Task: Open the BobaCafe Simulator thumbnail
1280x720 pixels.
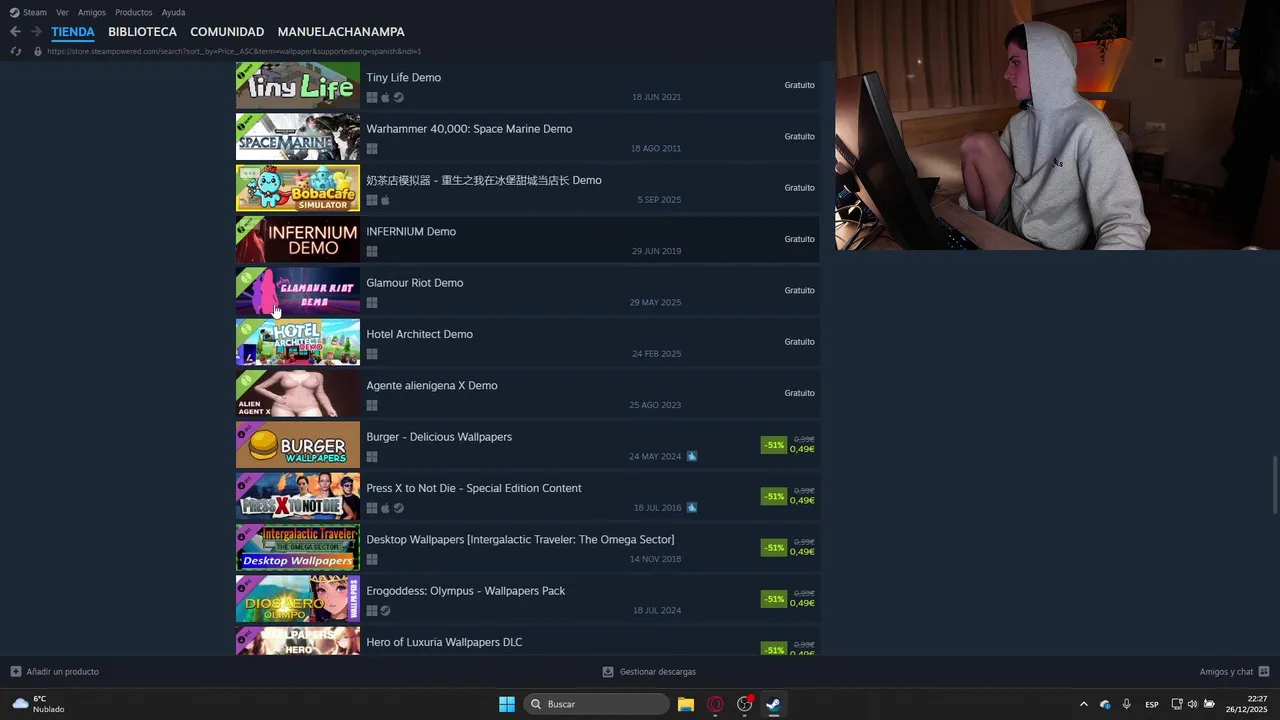Action: [298, 188]
